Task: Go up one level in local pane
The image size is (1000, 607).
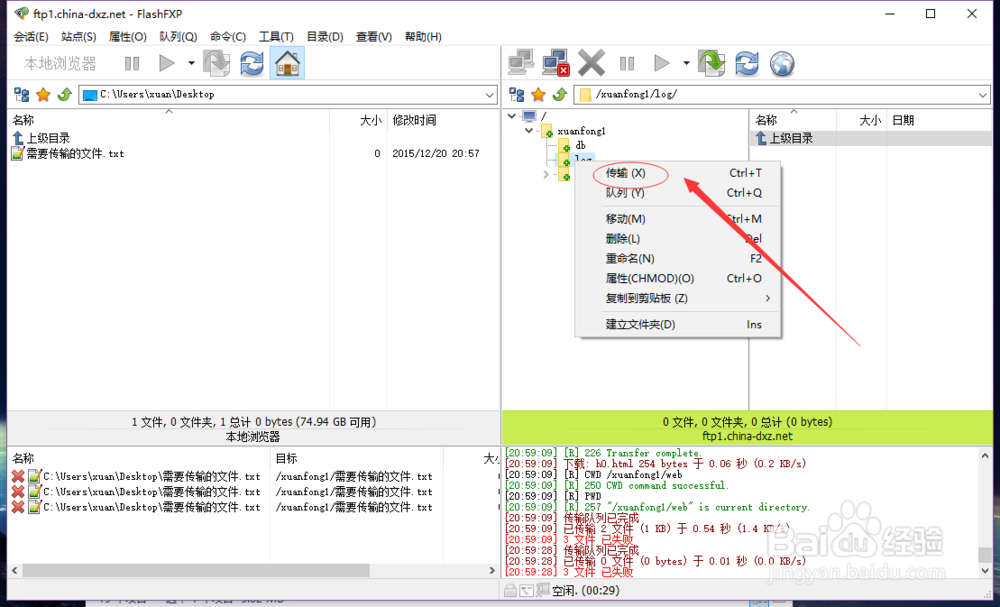Action: tap(64, 95)
